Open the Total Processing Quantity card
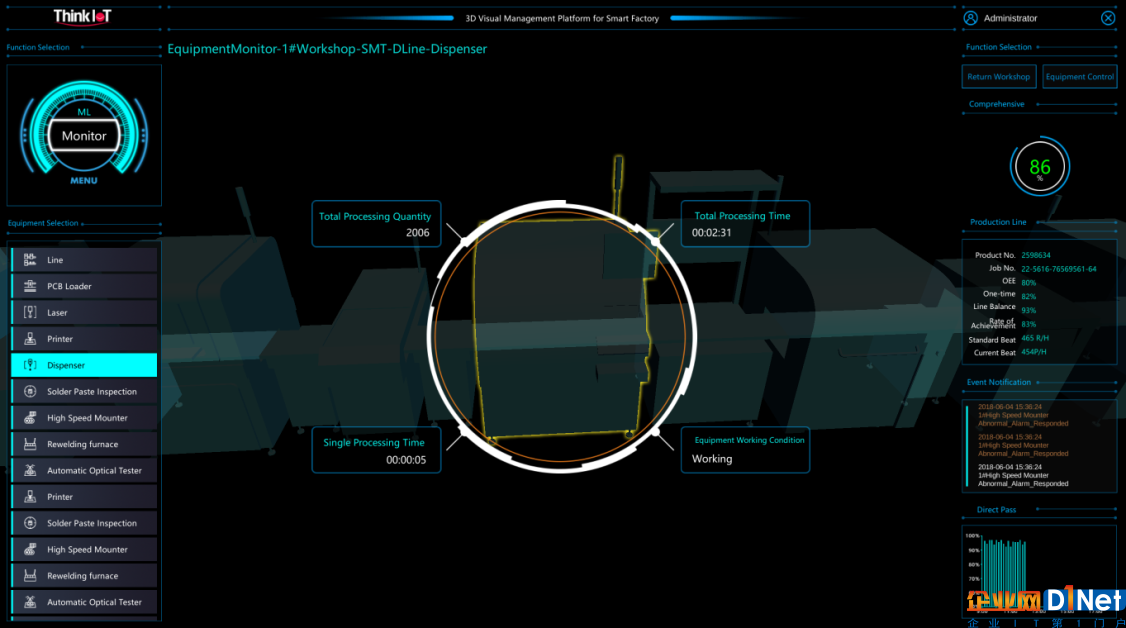 pos(376,223)
